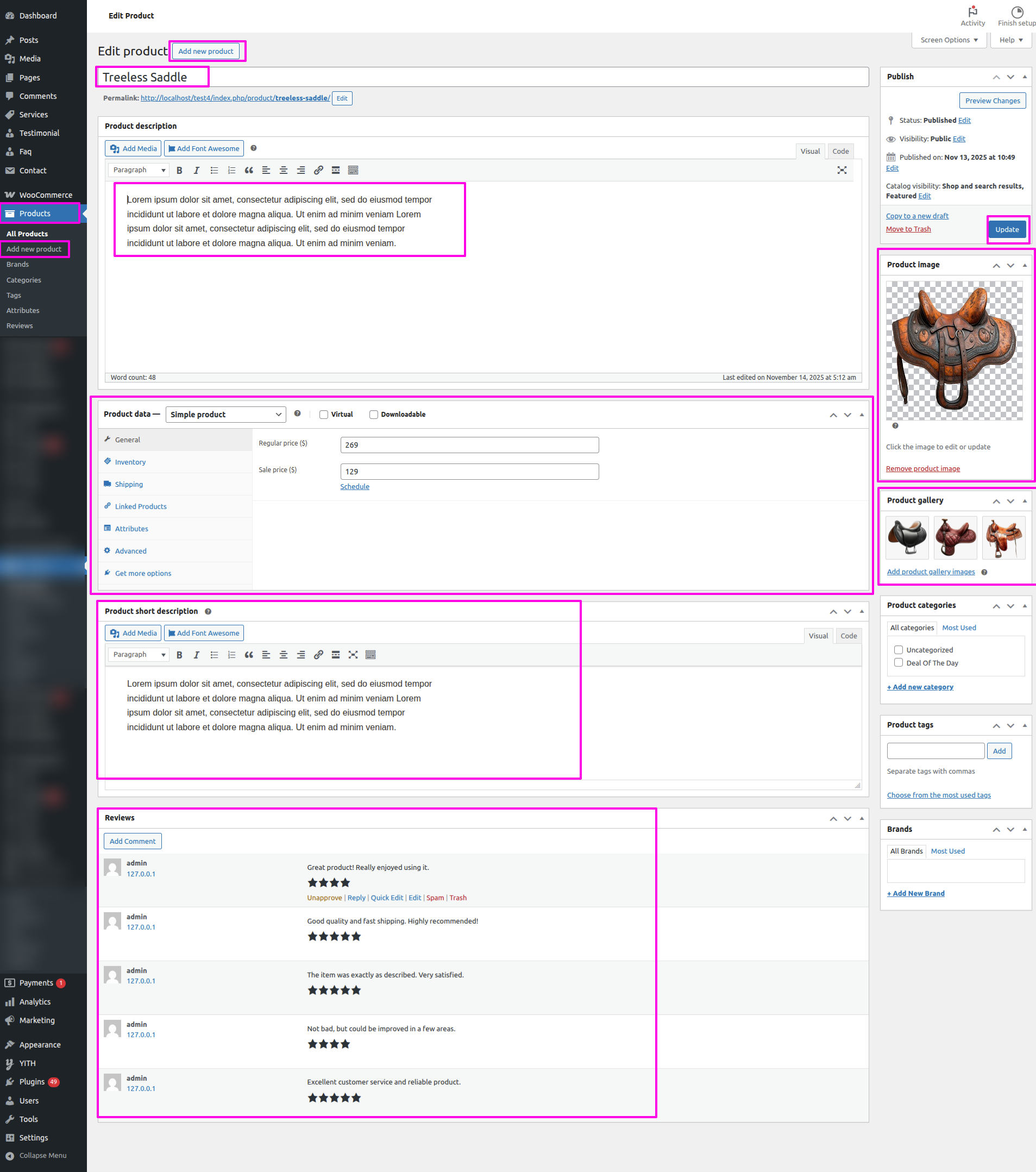Image resolution: width=1036 pixels, height=1172 pixels.
Task: Expand Screen Options panel
Action: point(949,40)
